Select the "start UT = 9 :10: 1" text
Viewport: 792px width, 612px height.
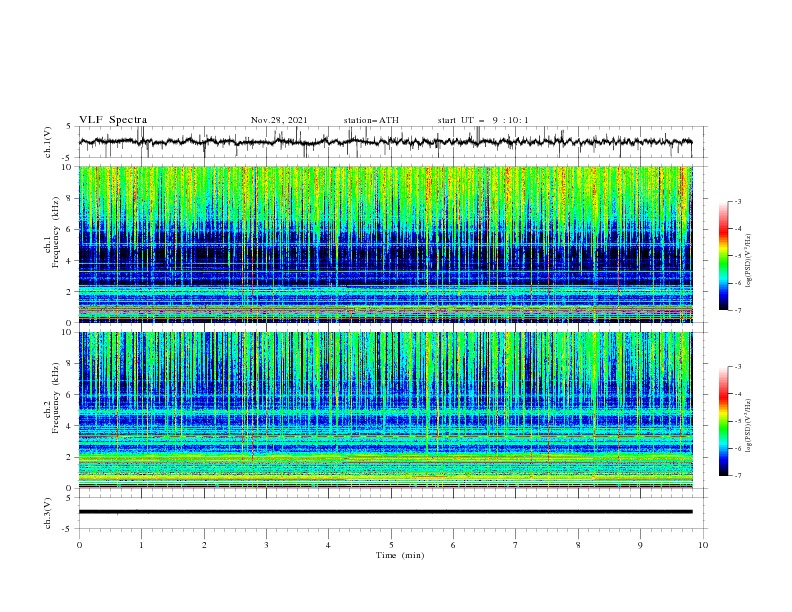pyautogui.click(x=483, y=120)
